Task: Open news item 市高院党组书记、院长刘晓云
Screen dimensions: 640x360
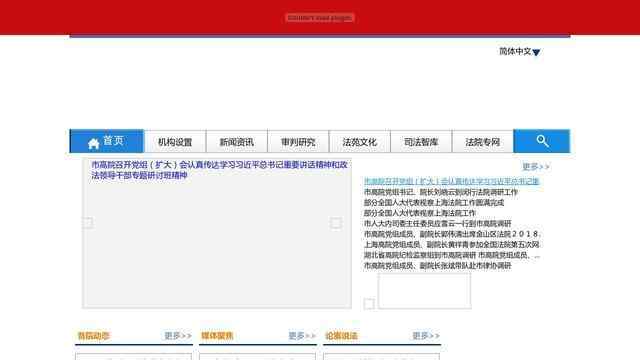Action: [x=441, y=192]
